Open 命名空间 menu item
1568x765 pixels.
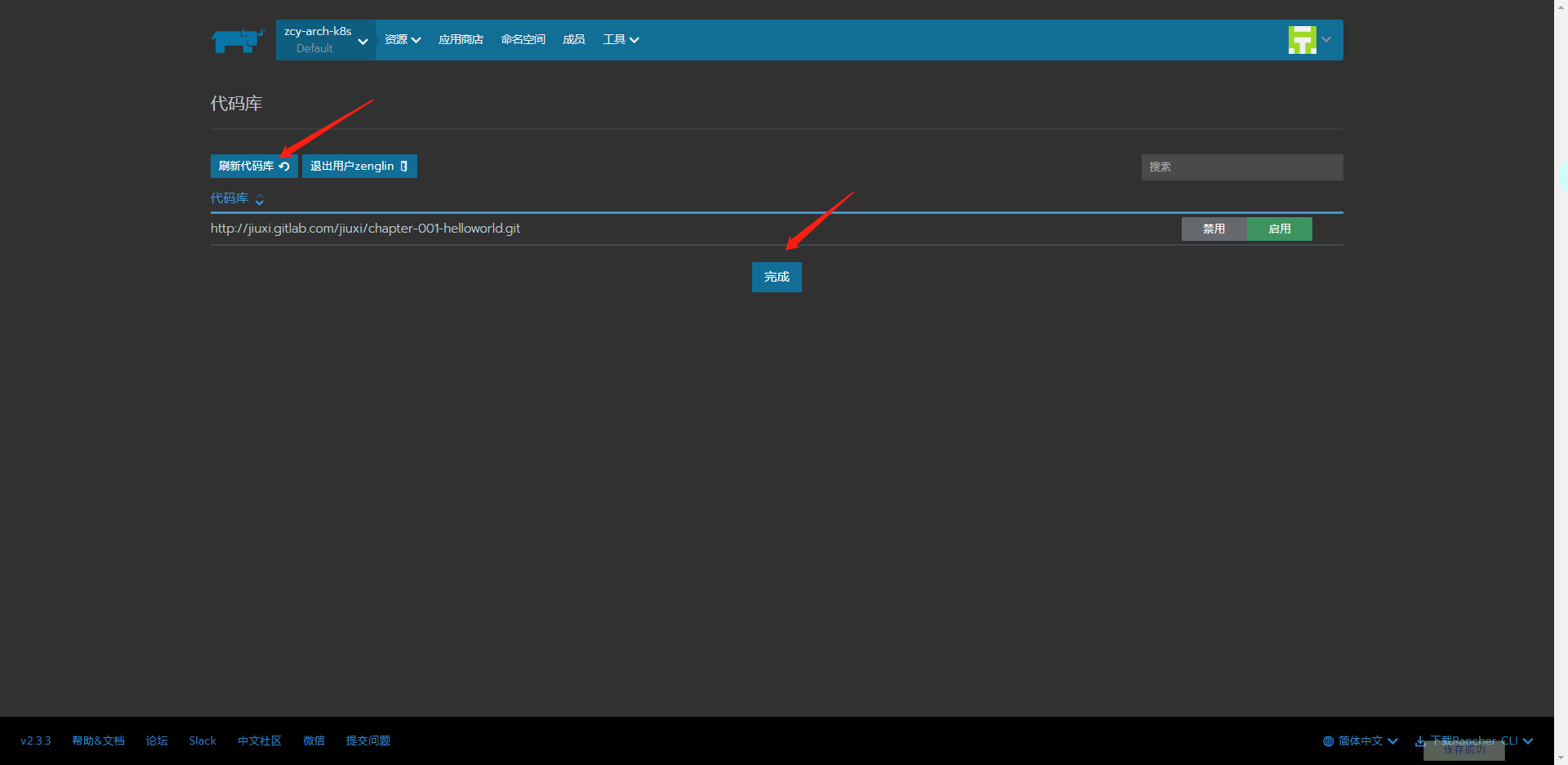coord(523,40)
